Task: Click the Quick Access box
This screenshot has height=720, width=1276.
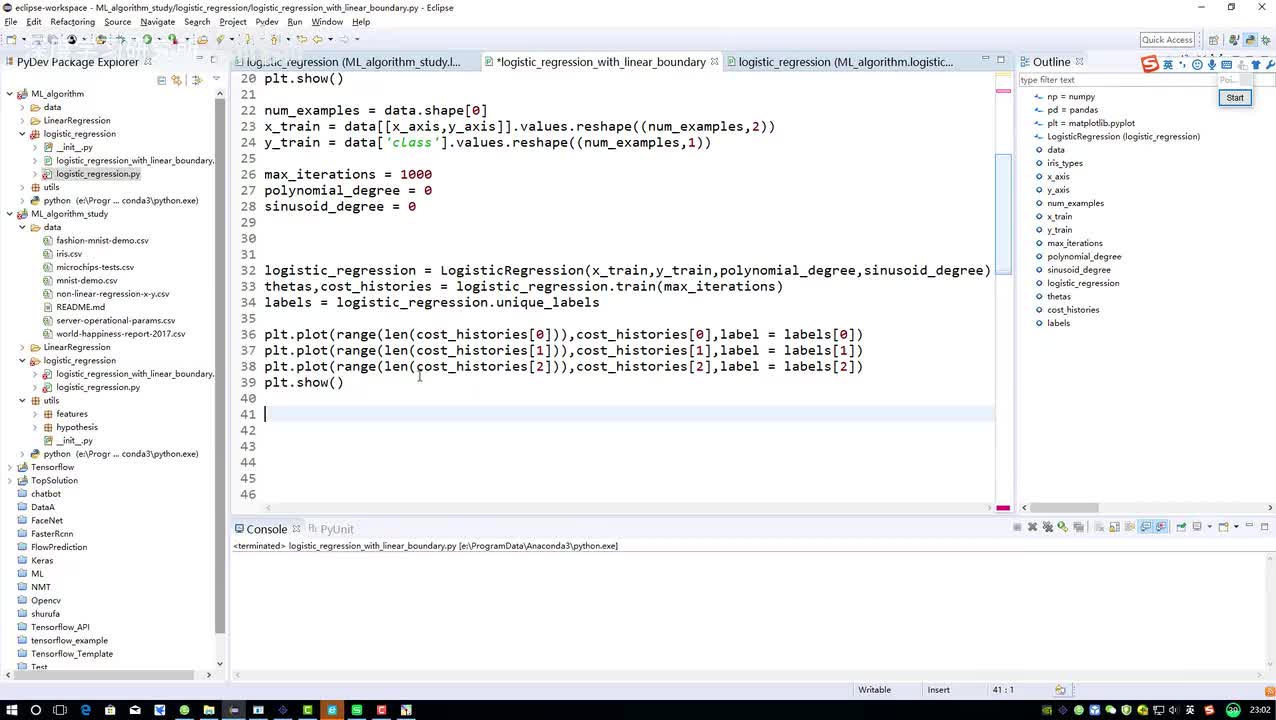Action: tap(1167, 40)
